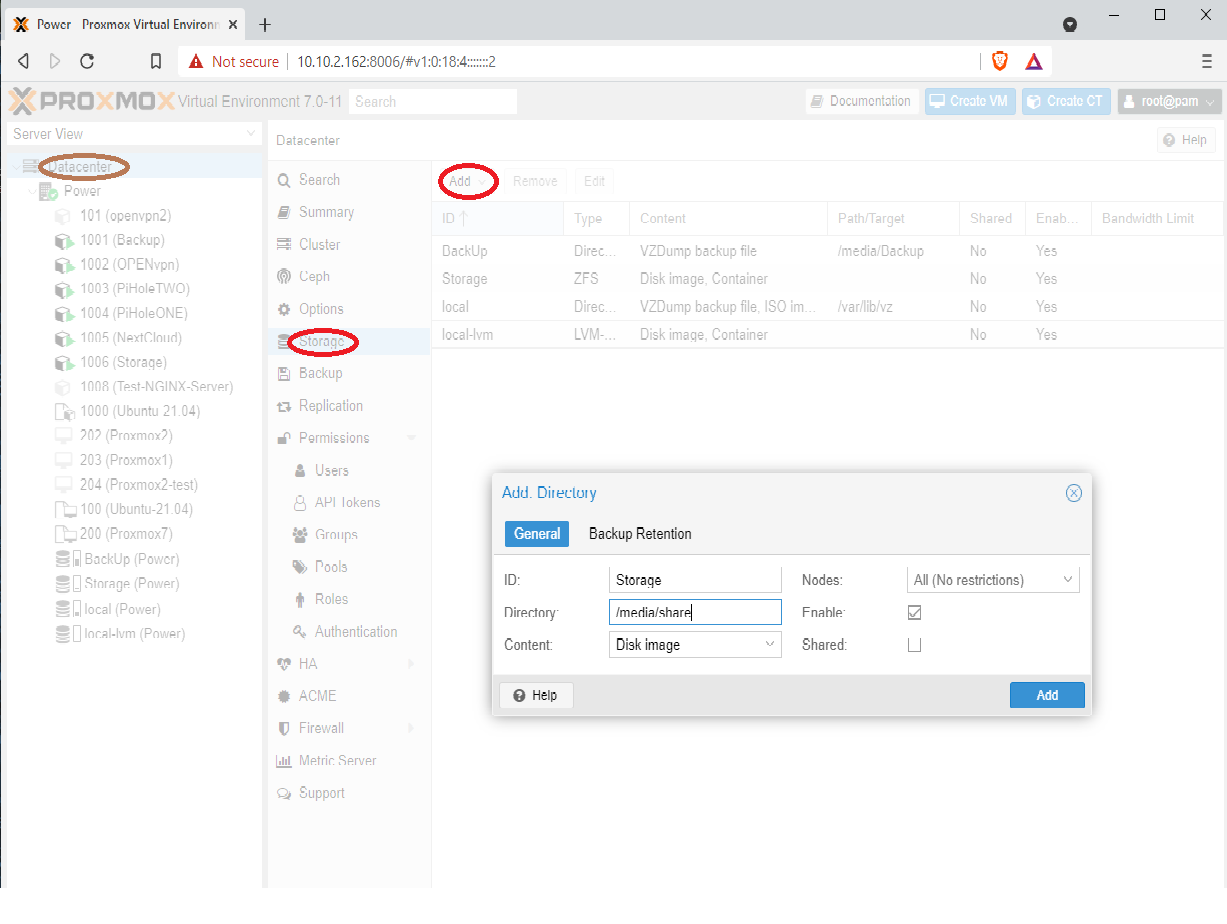Viewport: 1227px width, 924px height.
Task: Click the Options gear icon entry
Action: pos(284,309)
